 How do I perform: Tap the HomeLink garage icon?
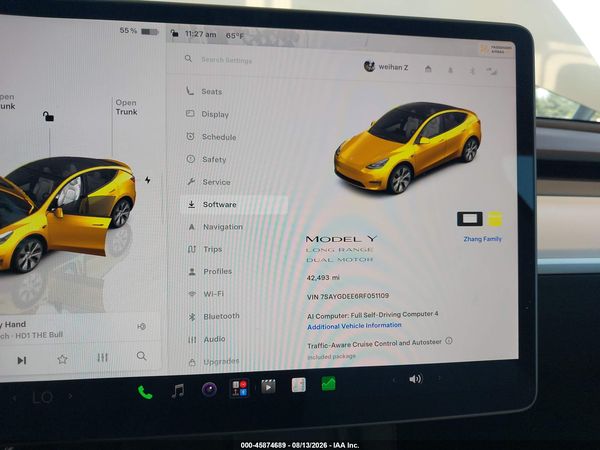[428, 69]
